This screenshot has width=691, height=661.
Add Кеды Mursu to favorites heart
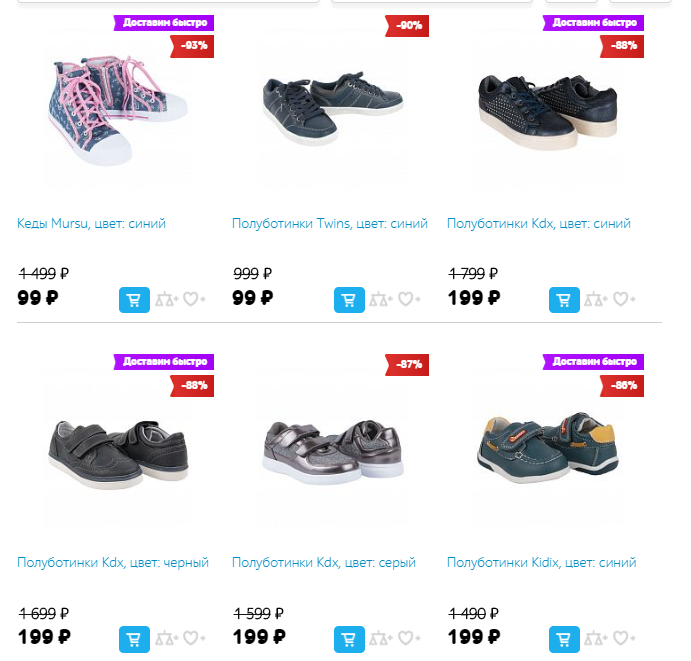pyautogui.click(x=194, y=299)
